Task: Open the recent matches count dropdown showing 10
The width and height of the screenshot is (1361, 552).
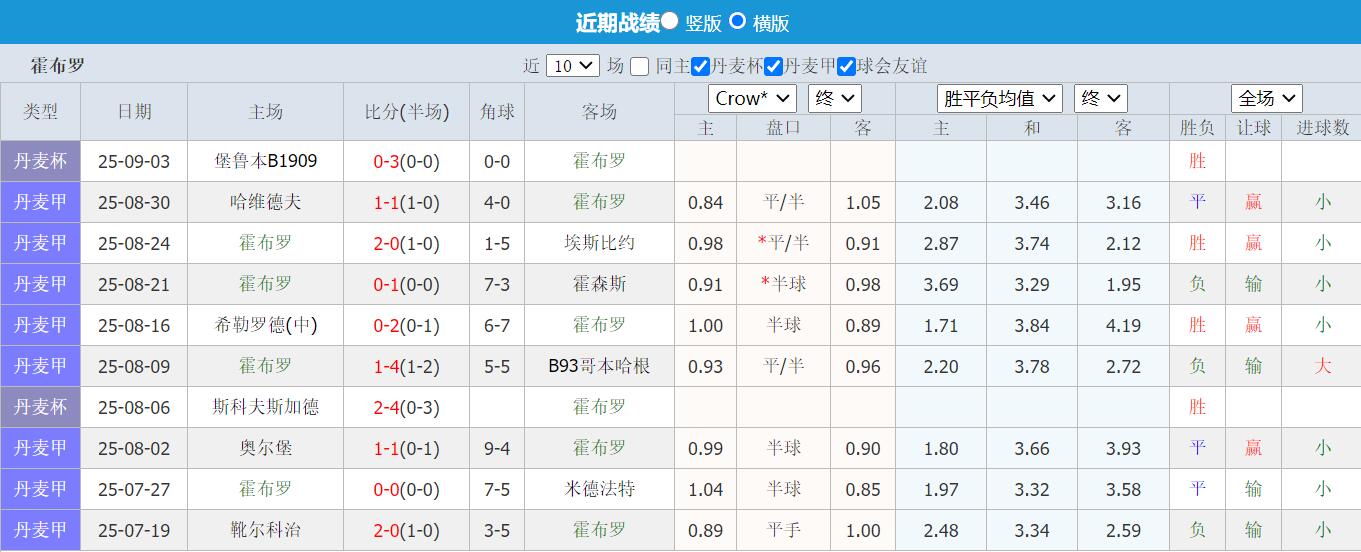Action: 574,66
